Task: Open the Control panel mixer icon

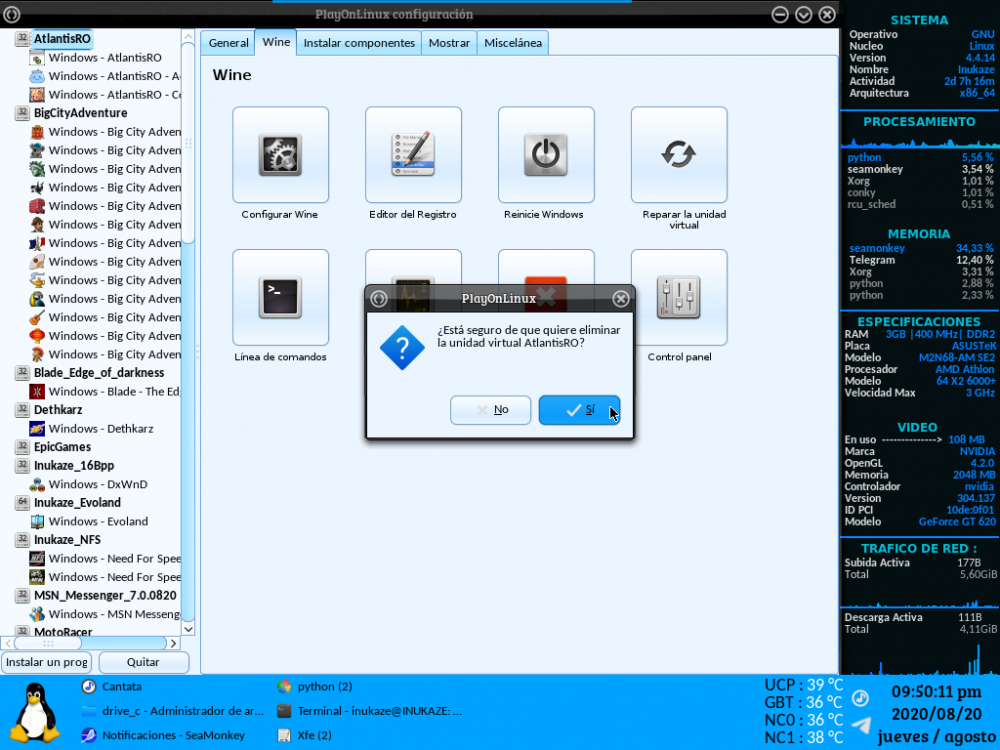Action: [x=678, y=297]
